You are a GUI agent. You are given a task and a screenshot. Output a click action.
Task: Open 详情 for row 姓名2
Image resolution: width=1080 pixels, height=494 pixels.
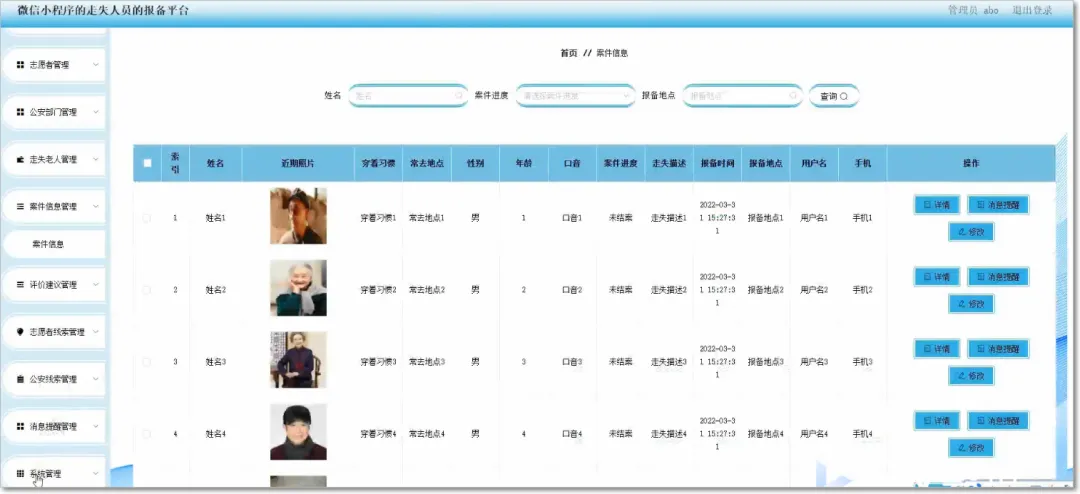click(937, 277)
